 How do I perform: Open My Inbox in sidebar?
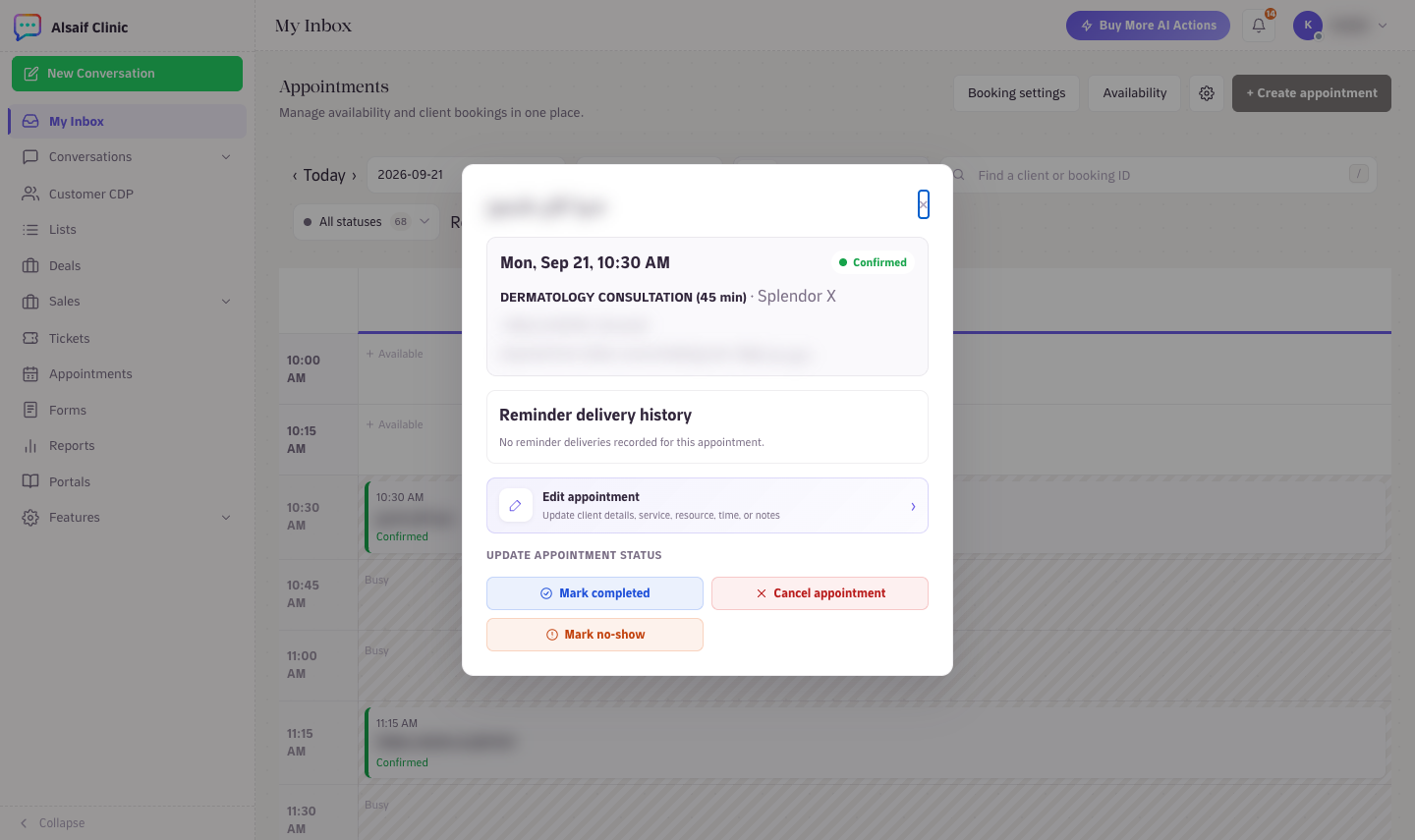128,121
